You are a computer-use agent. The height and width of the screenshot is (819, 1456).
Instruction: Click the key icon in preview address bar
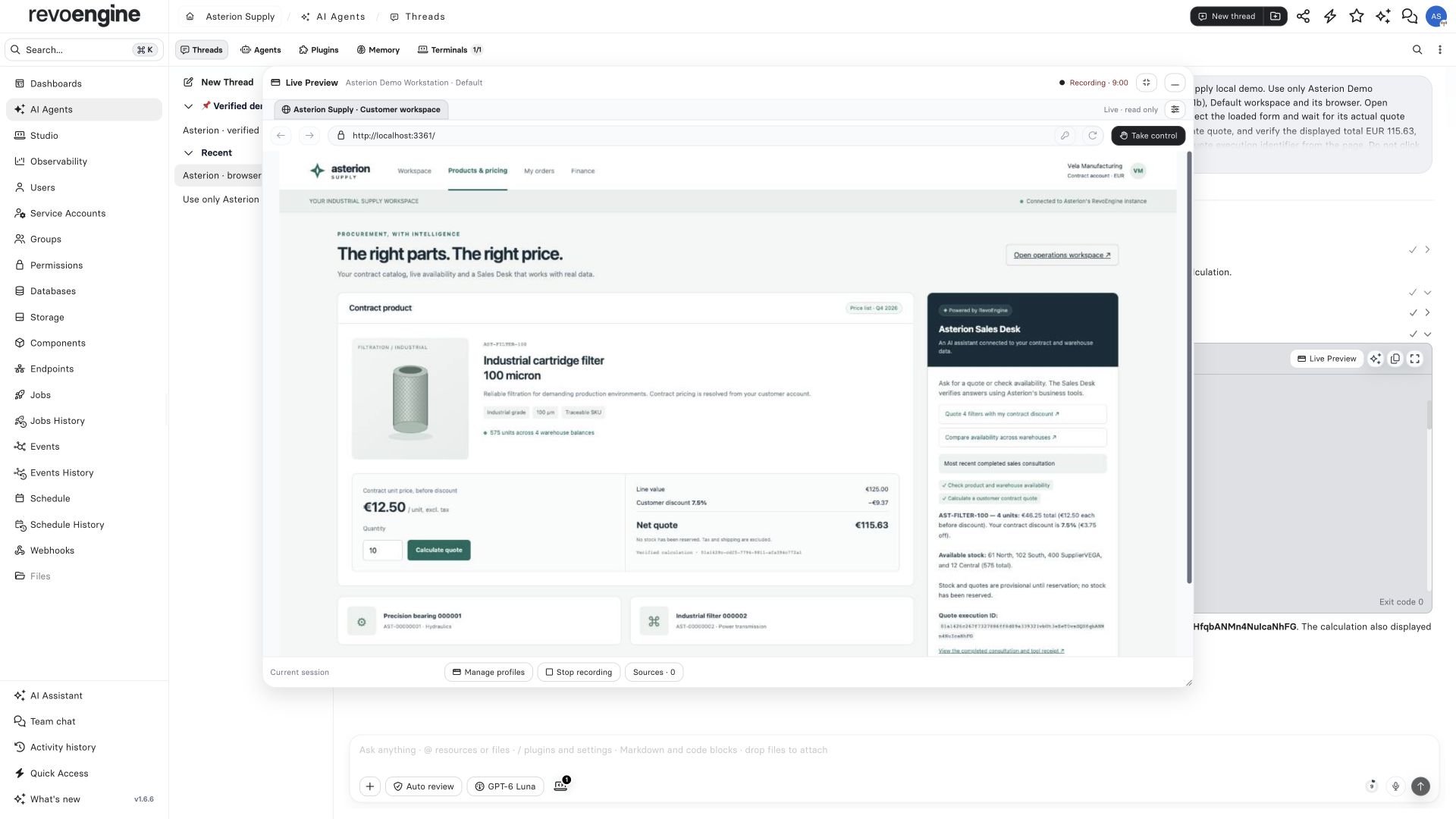tap(1065, 136)
